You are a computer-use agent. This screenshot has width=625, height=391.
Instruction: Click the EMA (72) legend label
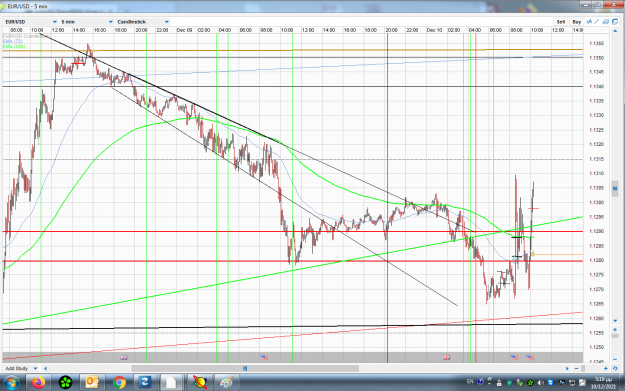[x=13, y=41]
